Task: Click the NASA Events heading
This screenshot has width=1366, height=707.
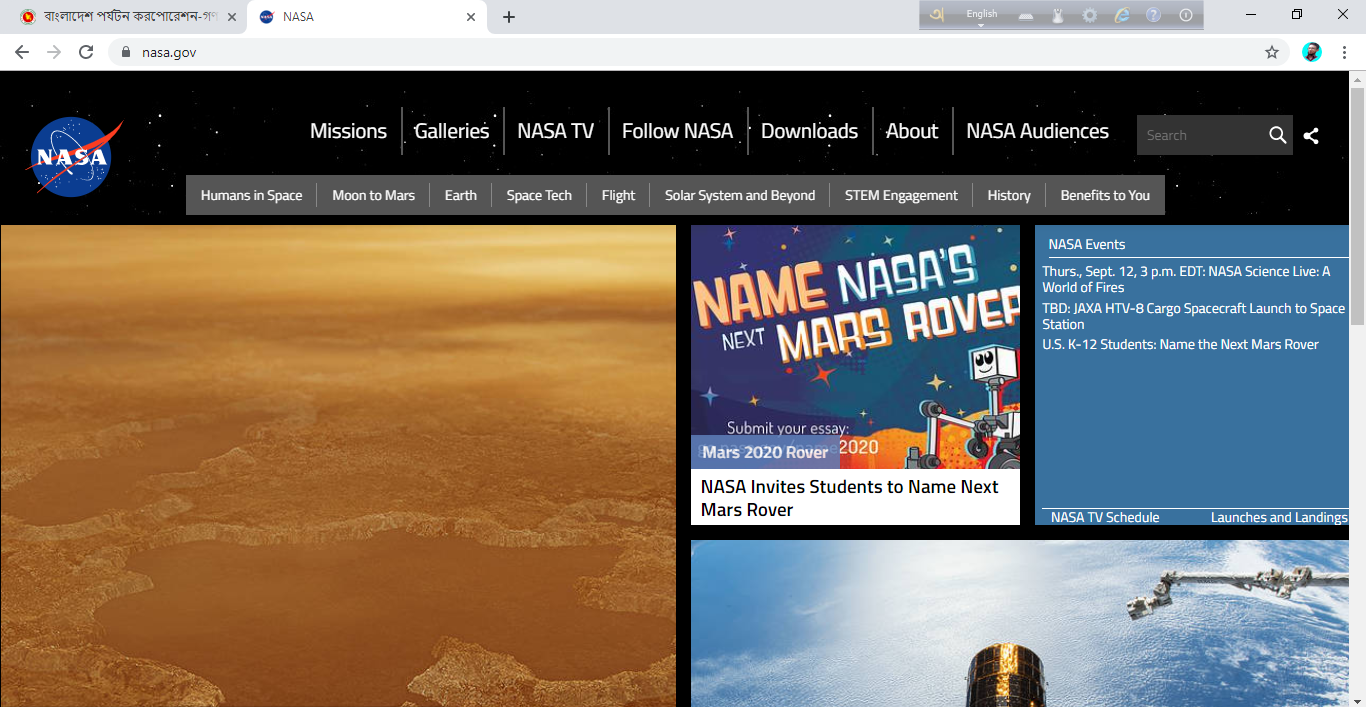Action: tap(1086, 244)
